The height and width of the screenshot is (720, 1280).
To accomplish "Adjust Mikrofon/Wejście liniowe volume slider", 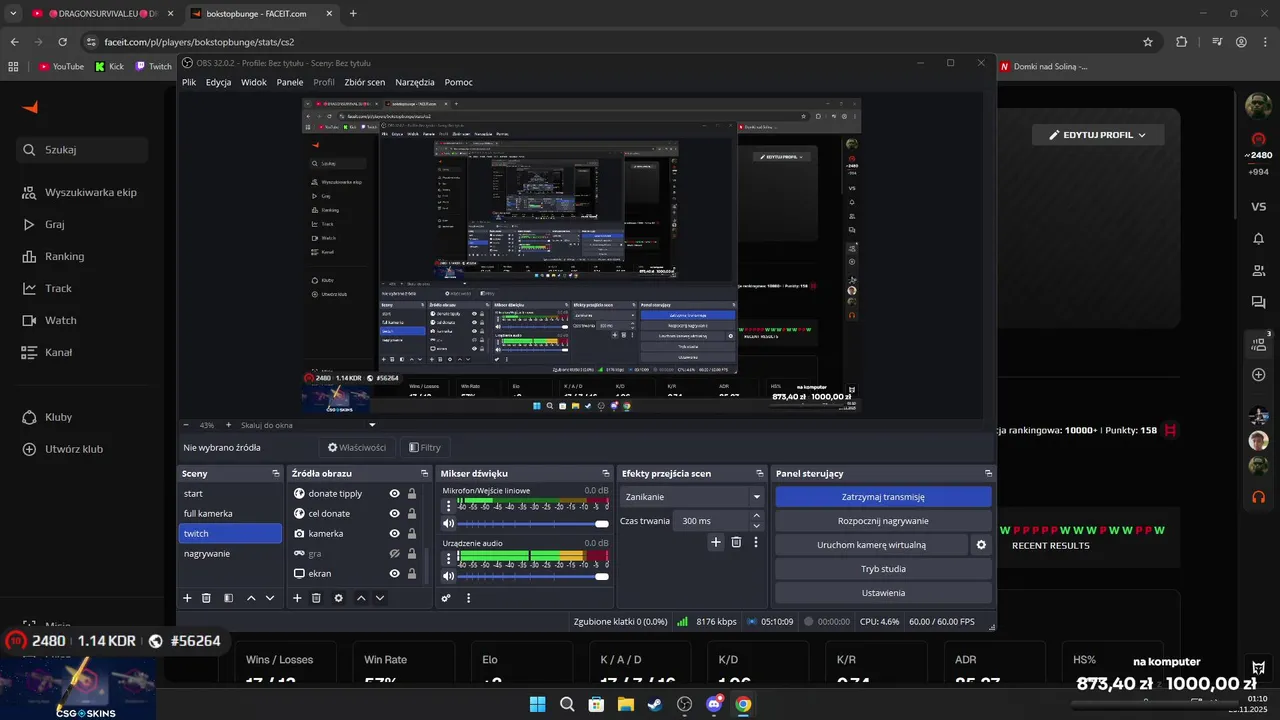I will click(534, 524).
